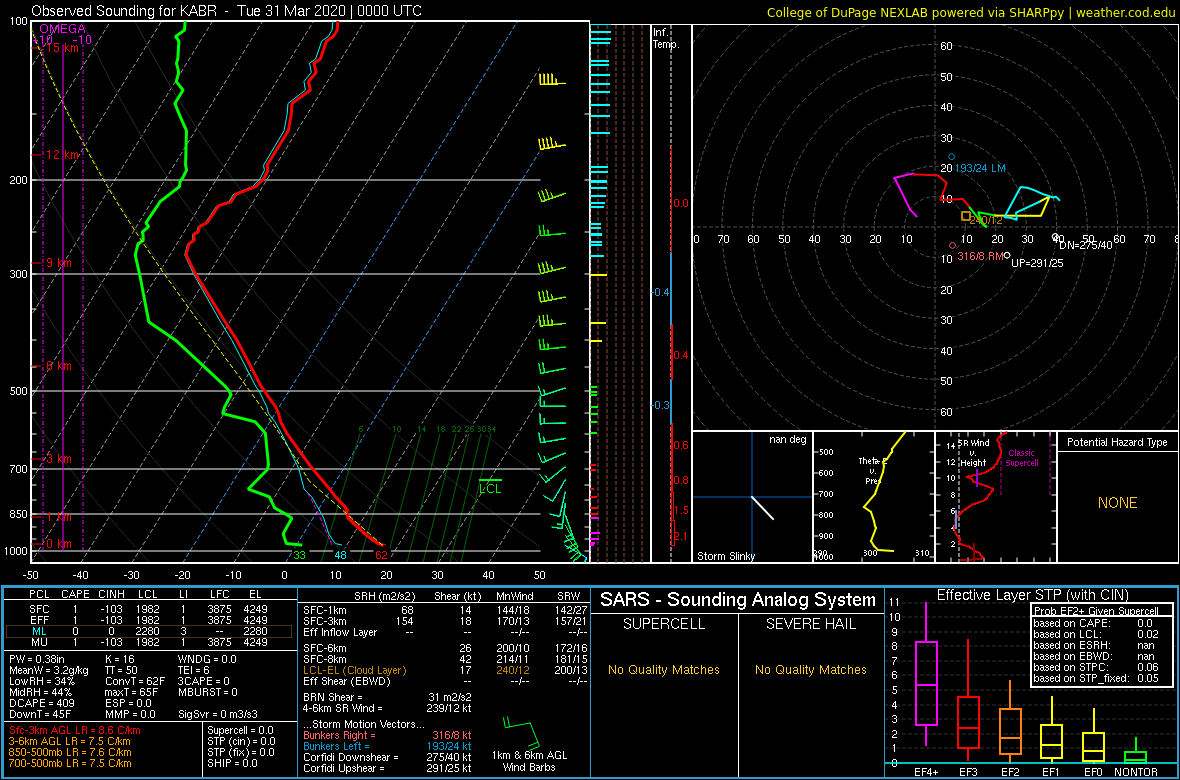Screen dimensions: 1180x780
Task: Click surface temperature value 62
Action: 382,556
